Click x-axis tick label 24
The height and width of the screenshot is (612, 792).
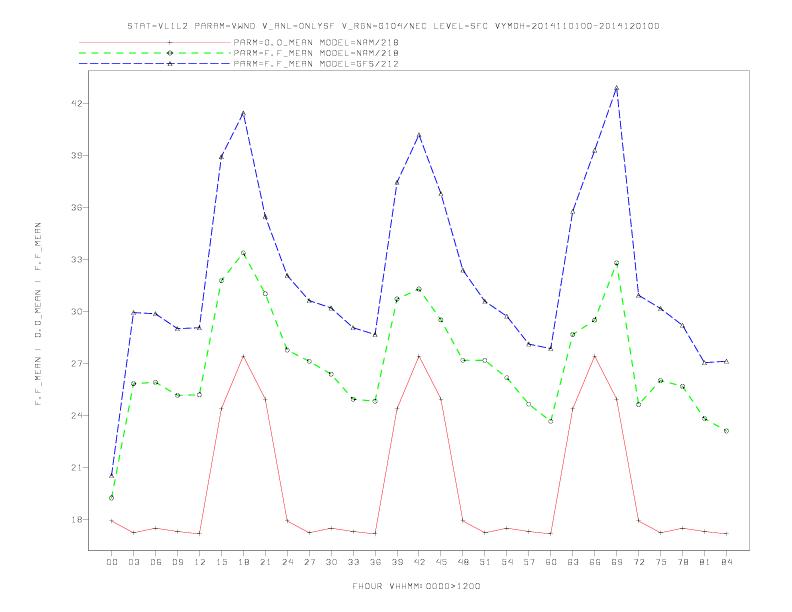click(x=287, y=562)
